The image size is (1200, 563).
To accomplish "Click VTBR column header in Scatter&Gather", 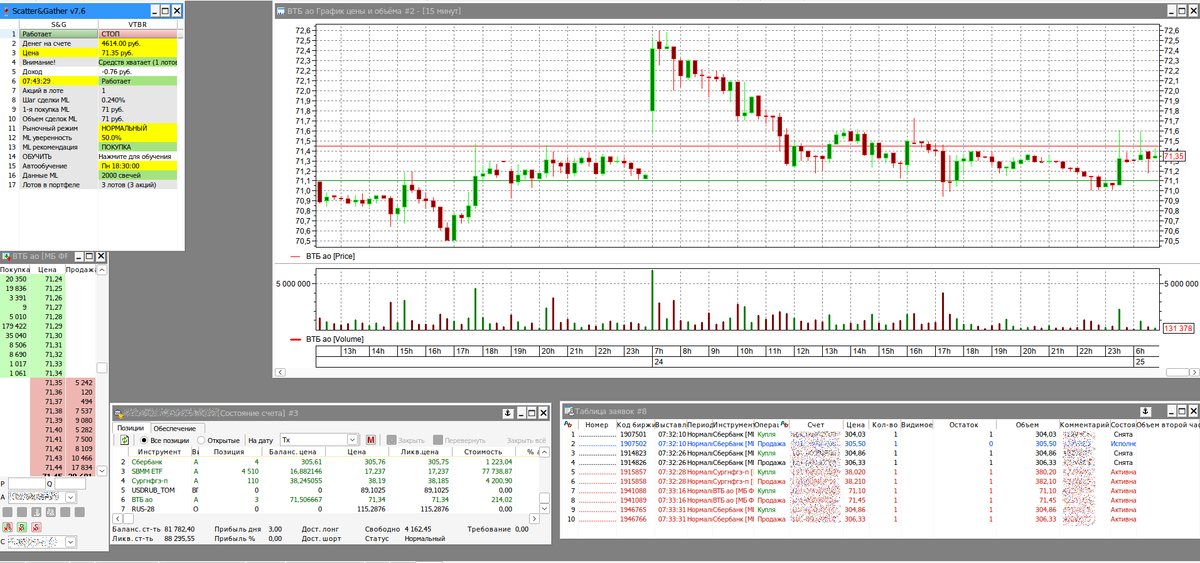I will click(138, 23).
